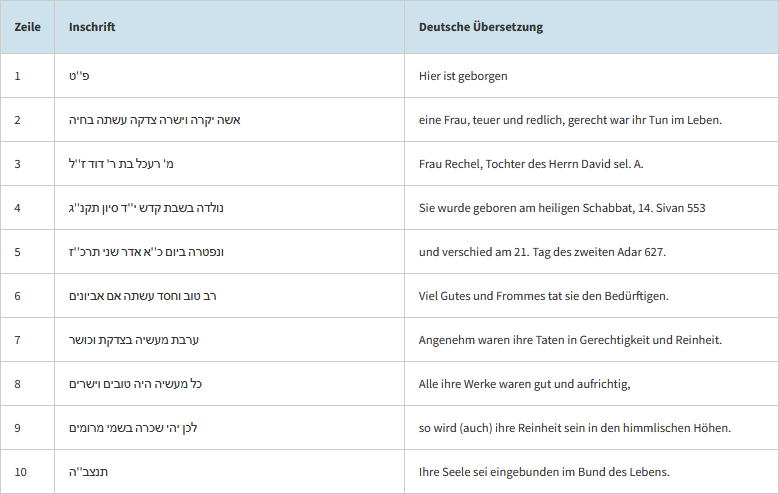Click "Ihre Seele sei eingebunden" translation cell
779x494 pixels.
tap(544, 472)
